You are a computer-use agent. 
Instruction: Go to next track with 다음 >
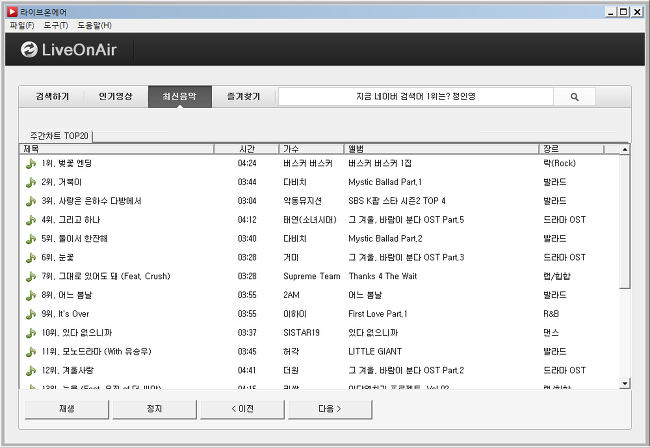330,409
